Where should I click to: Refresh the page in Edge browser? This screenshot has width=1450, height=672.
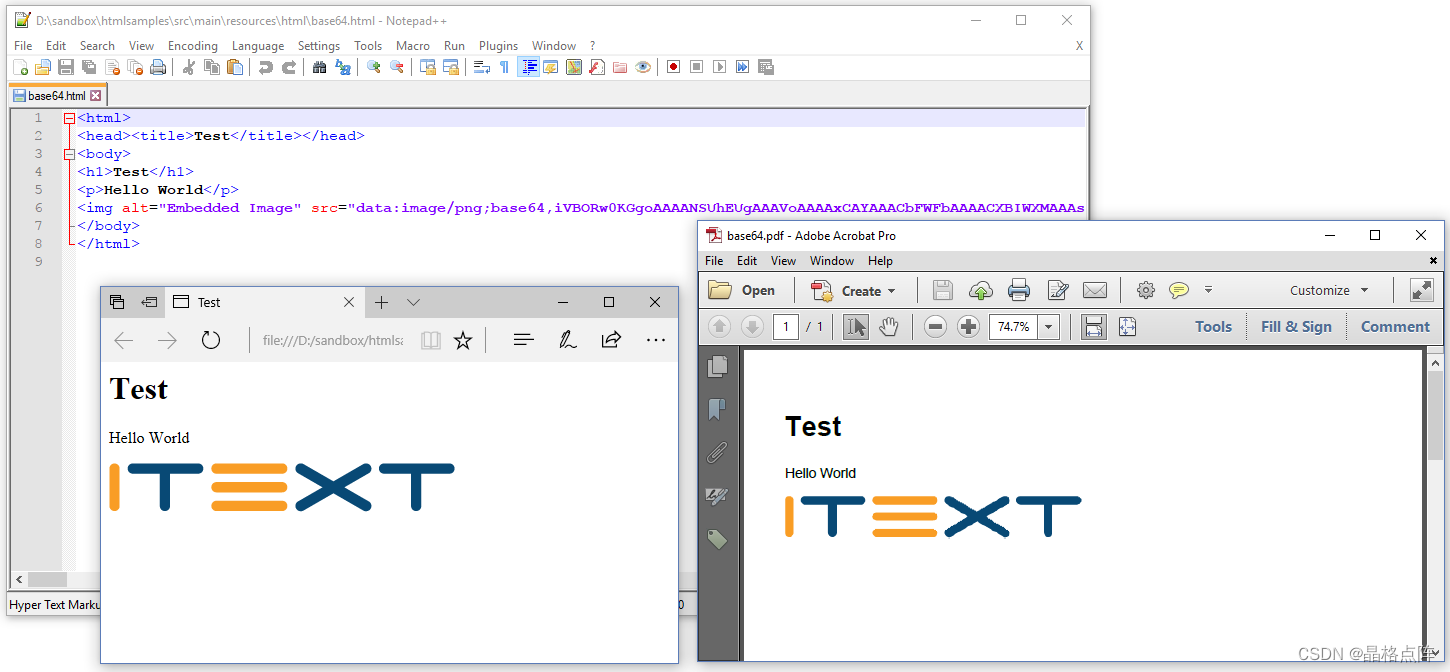[x=210, y=340]
